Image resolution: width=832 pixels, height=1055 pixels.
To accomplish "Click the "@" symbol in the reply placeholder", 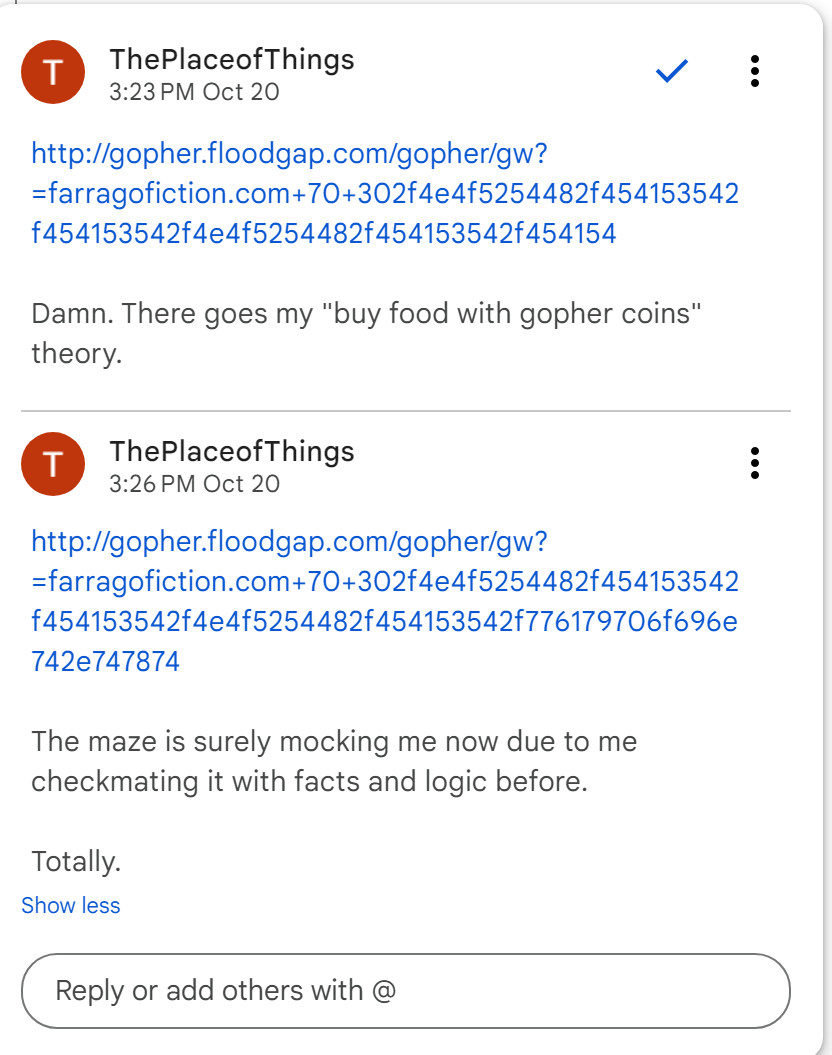I will [x=384, y=991].
